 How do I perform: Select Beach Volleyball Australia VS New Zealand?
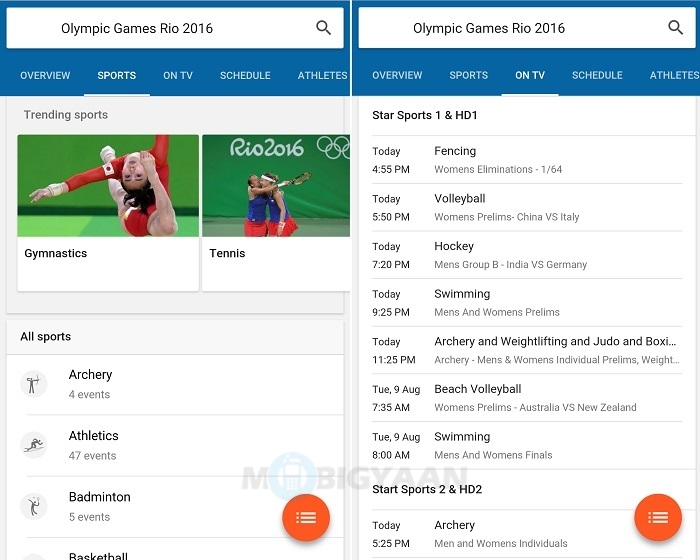pos(527,398)
